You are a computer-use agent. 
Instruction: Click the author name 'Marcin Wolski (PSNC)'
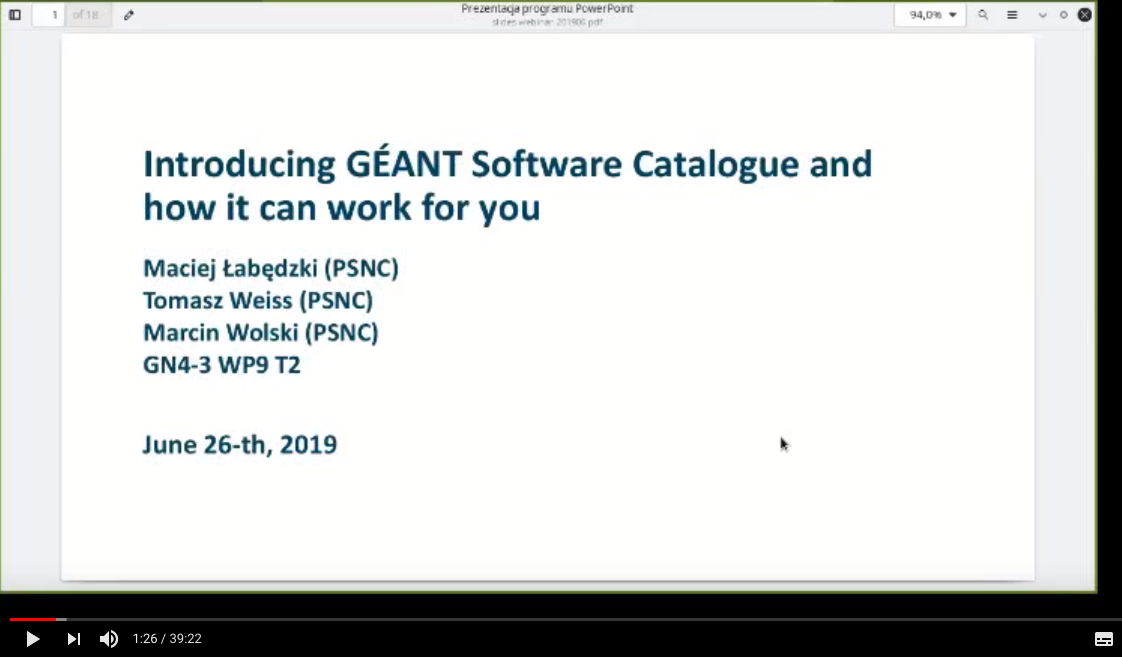(x=261, y=333)
